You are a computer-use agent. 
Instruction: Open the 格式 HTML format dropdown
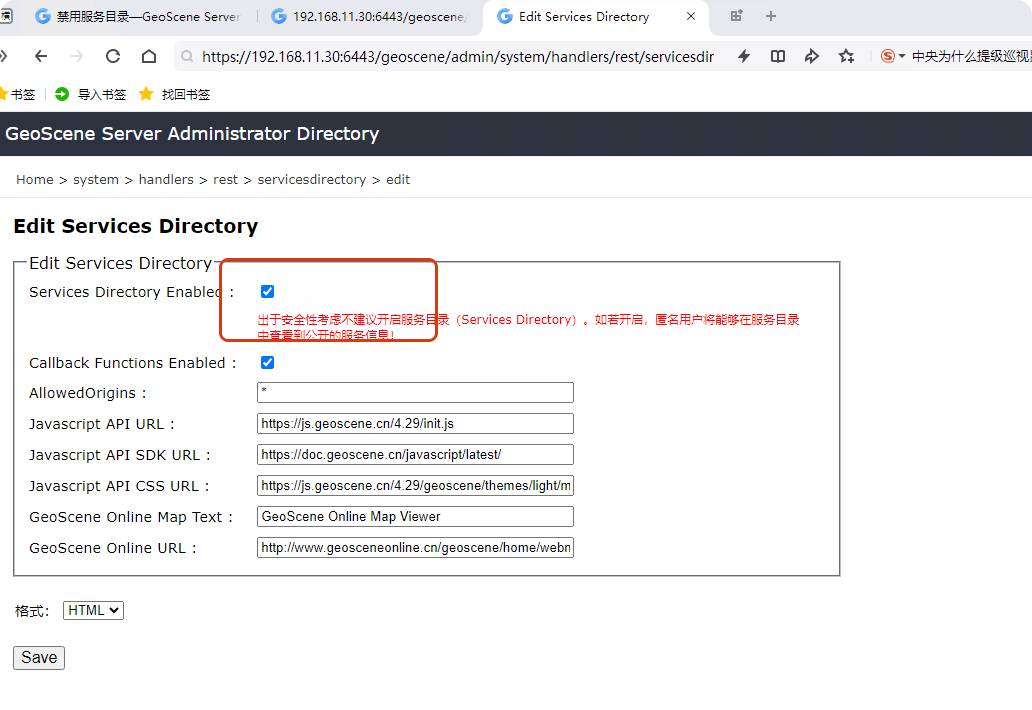click(x=93, y=611)
